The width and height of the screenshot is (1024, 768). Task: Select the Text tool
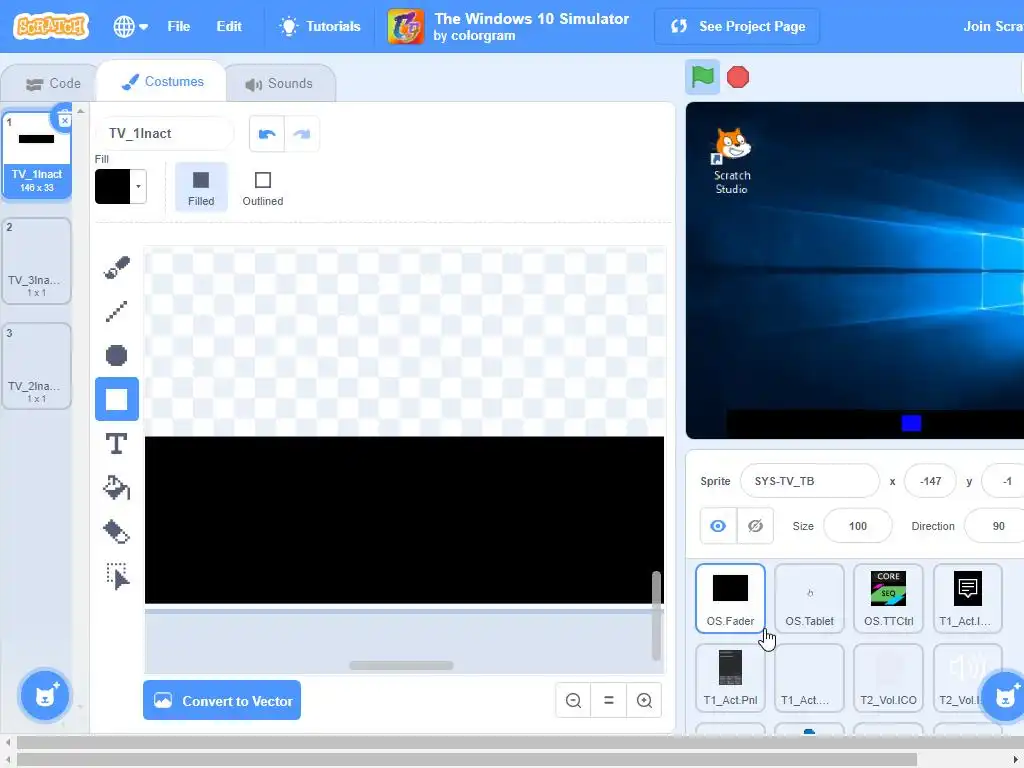[x=117, y=443]
